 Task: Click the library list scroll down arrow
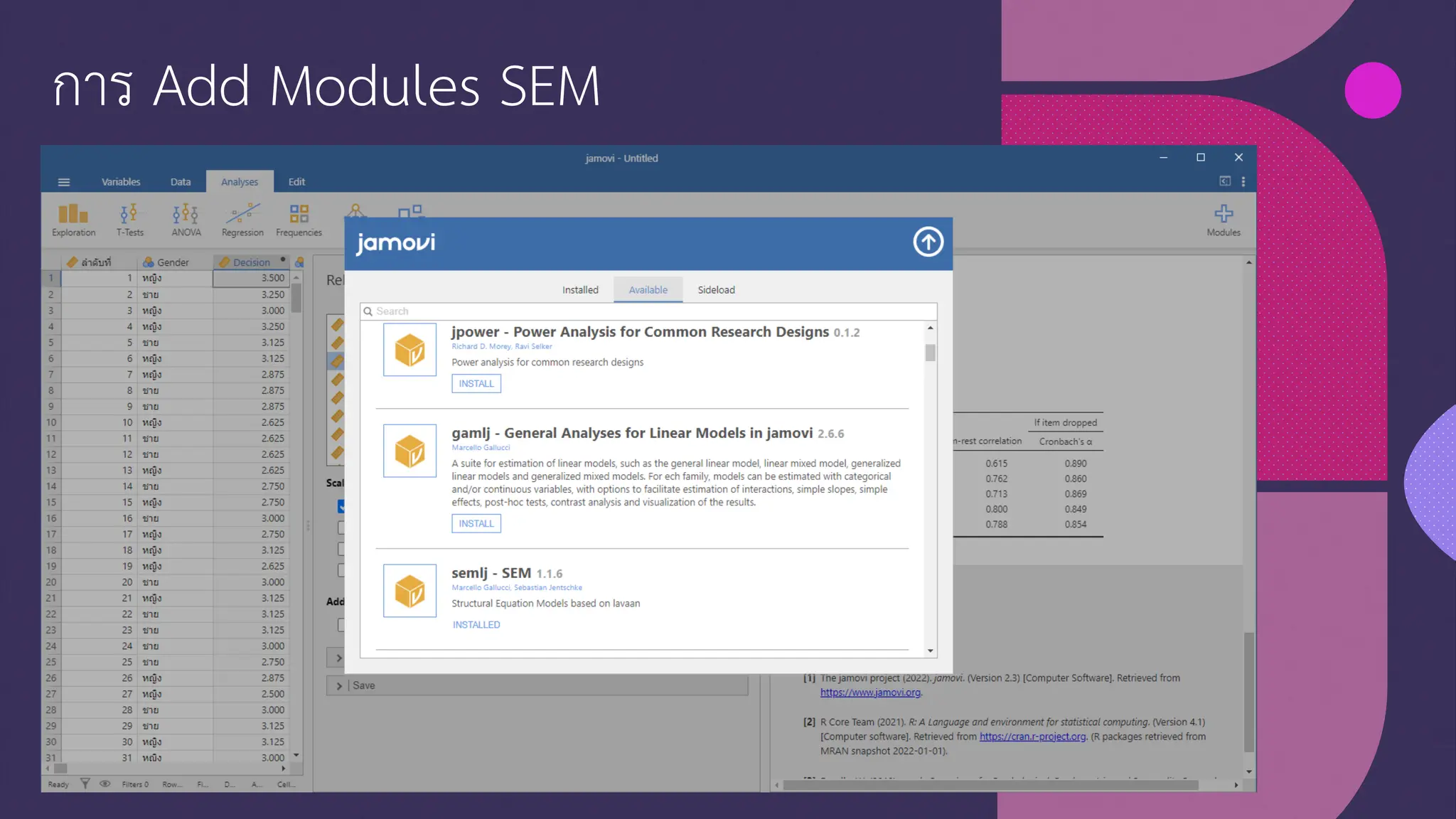pyautogui.click(x=930, y=651)
